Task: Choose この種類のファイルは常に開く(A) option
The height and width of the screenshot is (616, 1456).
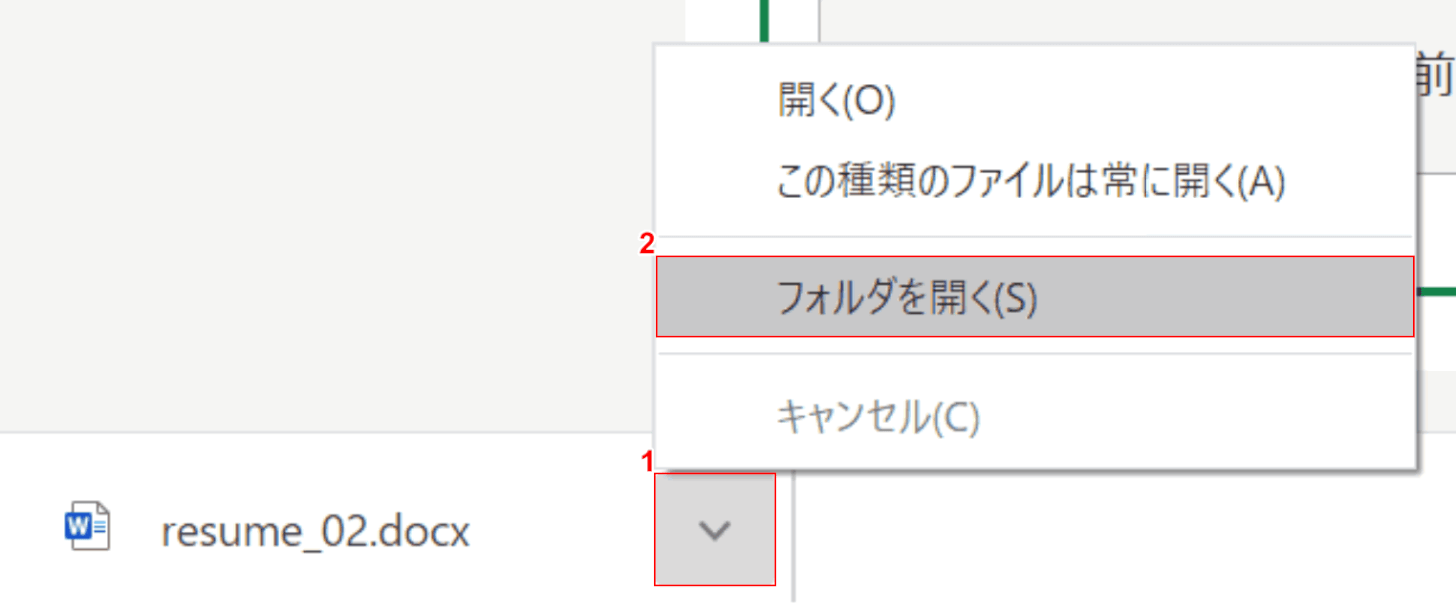Action: (1030, 182)
